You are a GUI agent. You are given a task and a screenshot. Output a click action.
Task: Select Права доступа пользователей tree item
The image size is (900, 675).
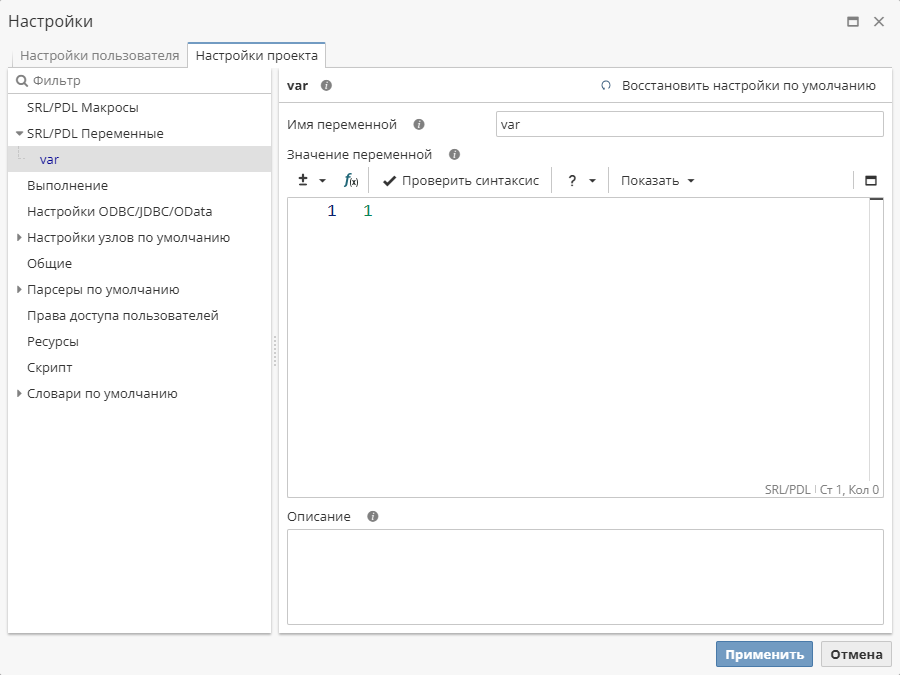[x=122, y=316]
